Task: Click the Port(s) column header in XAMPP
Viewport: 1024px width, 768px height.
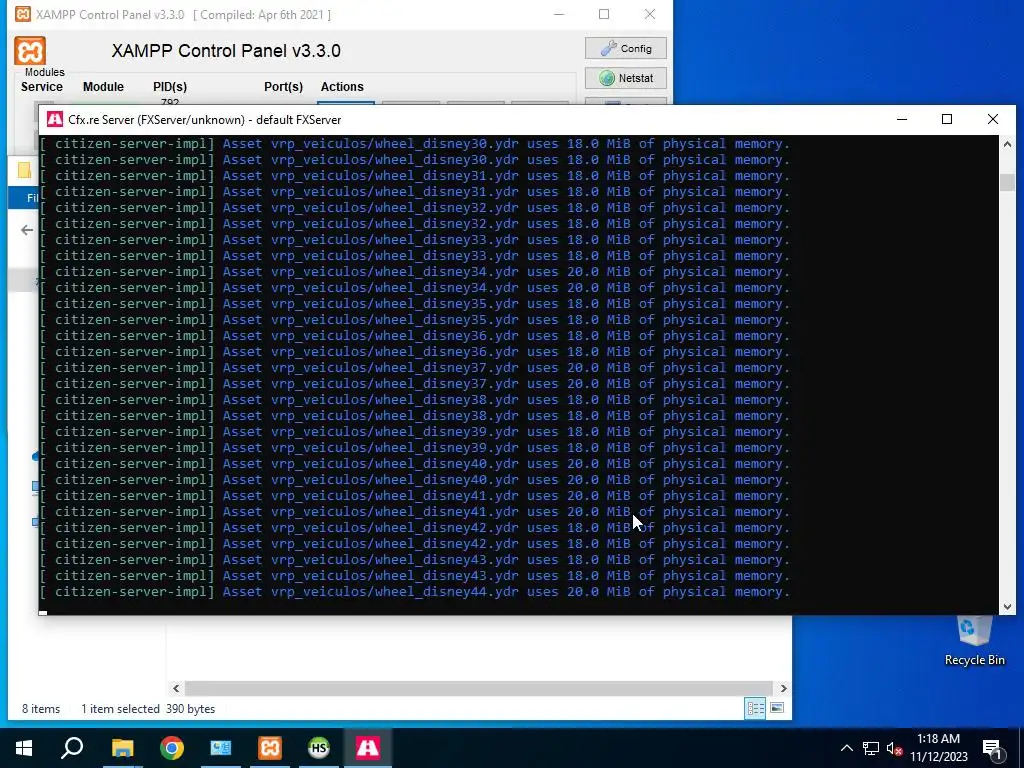Action: point(283,87)
